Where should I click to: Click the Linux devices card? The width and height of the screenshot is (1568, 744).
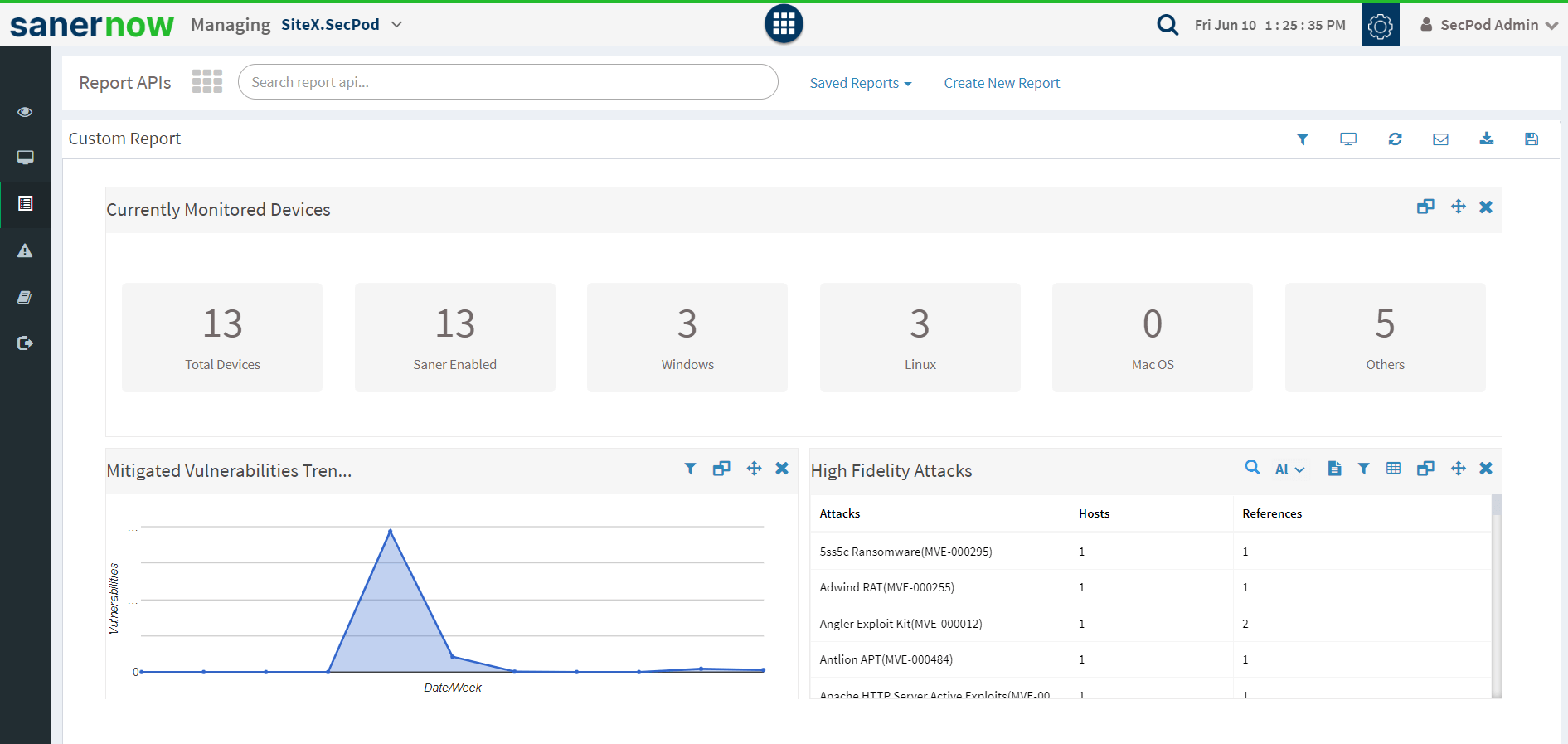pyautogui.click(x=920, y=338)
